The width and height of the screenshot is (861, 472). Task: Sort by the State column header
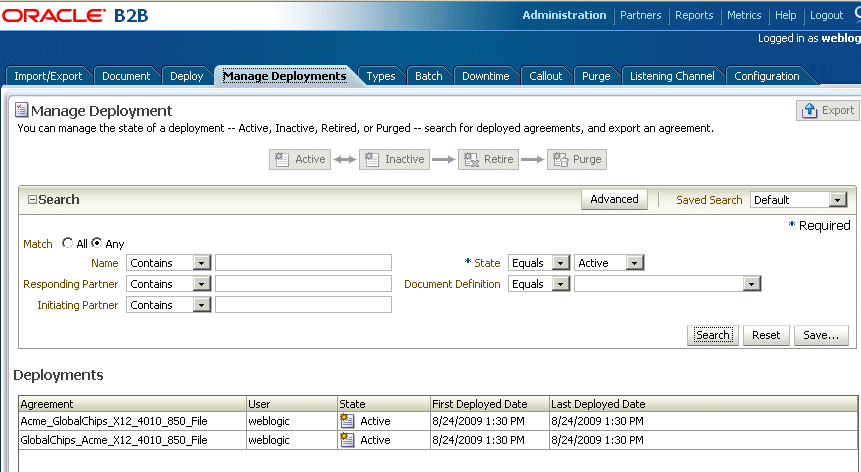click(x=384, y=404)
